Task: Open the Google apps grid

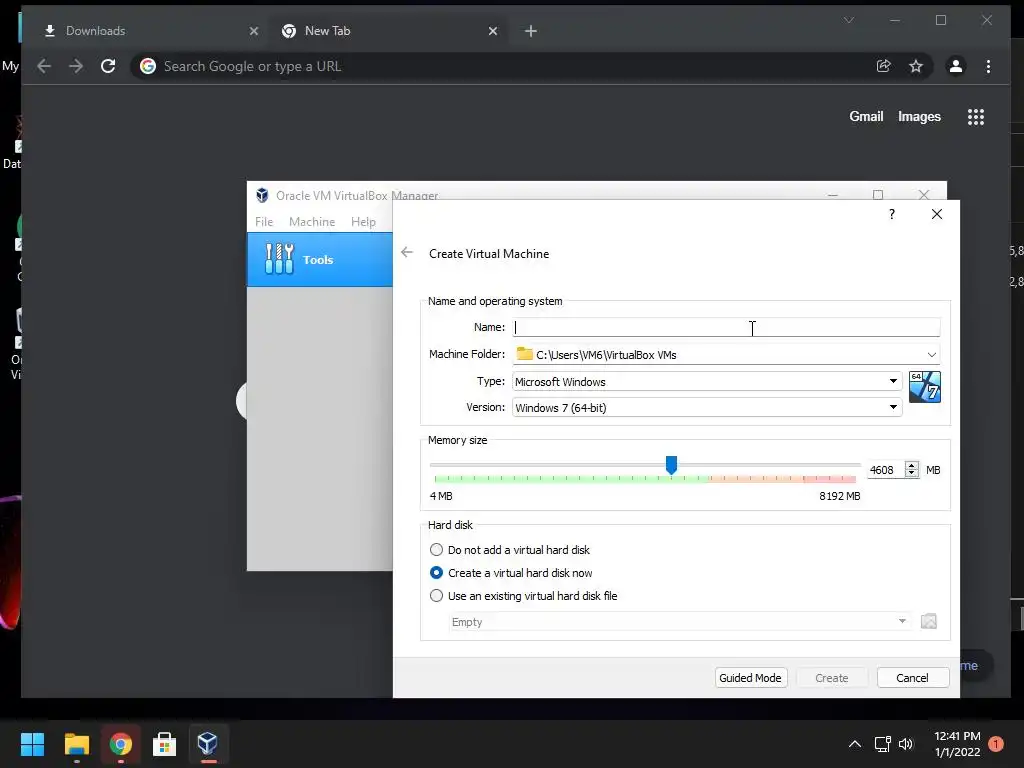Action: [x=976, y=117]
